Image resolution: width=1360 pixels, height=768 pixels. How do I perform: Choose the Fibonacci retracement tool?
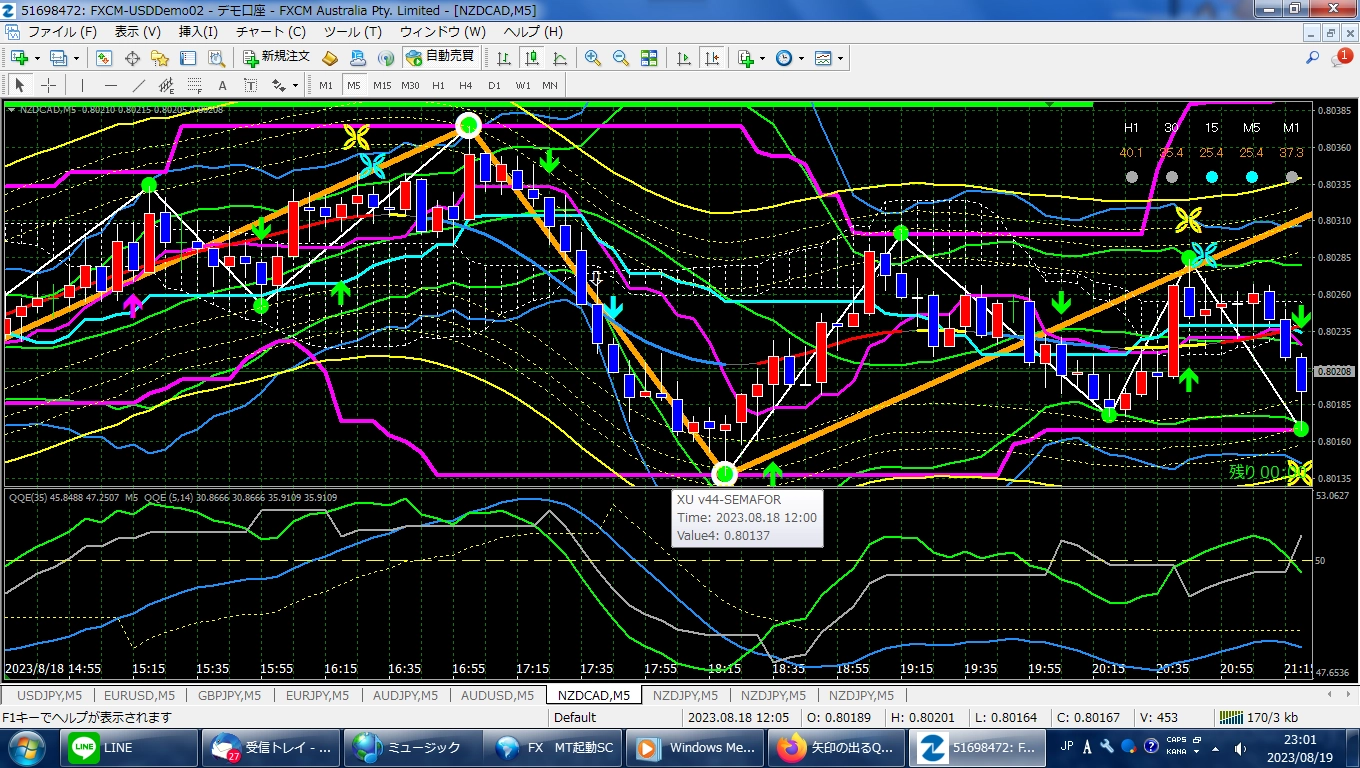tap(194, 85)
